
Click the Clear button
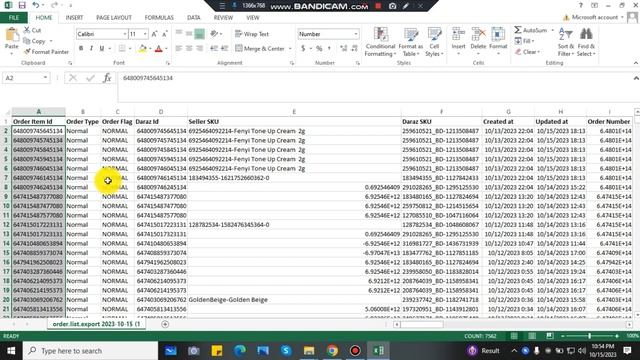[x=527, y=52]
